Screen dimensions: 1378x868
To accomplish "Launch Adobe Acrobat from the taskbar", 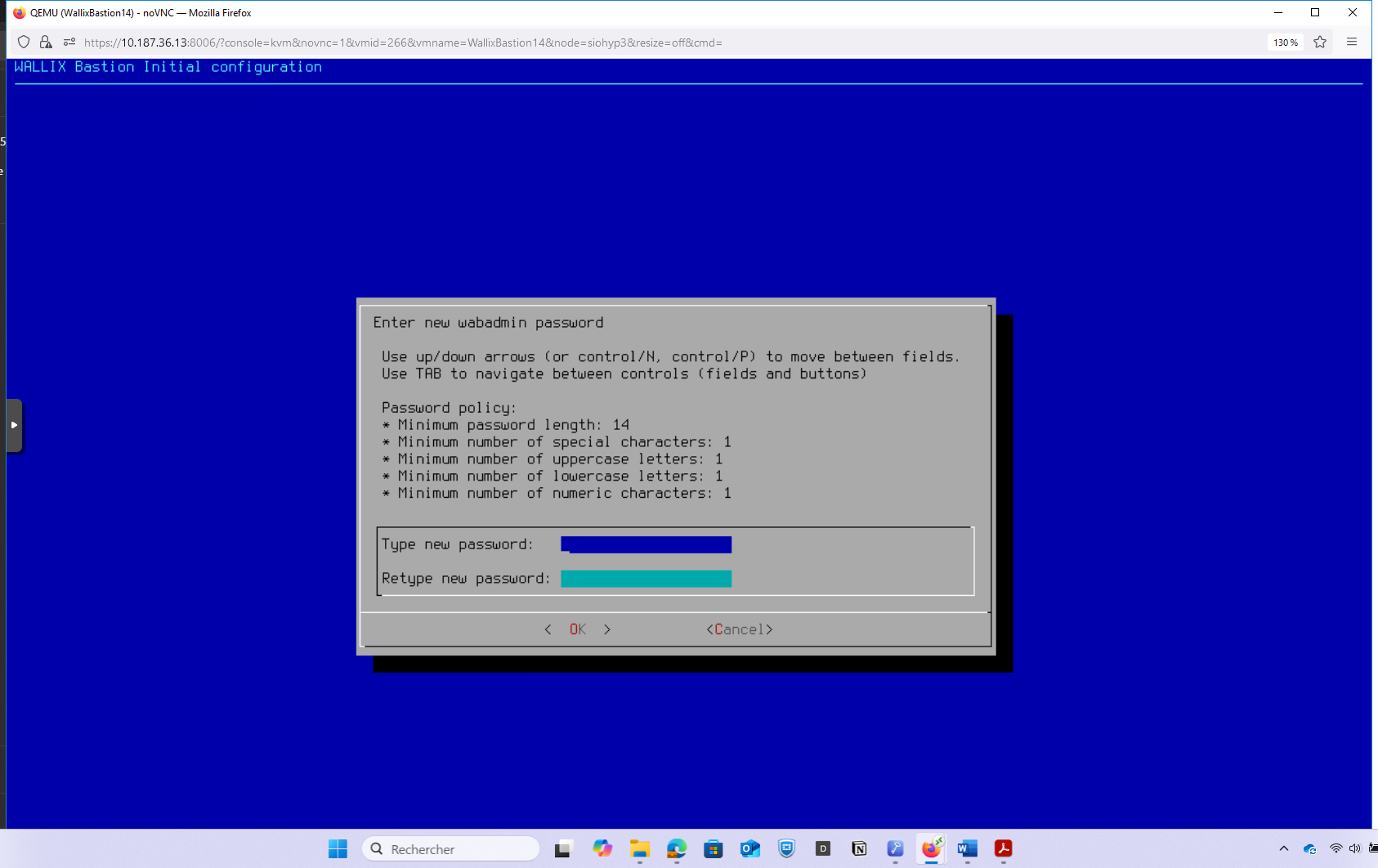I will coord(1003,849).
